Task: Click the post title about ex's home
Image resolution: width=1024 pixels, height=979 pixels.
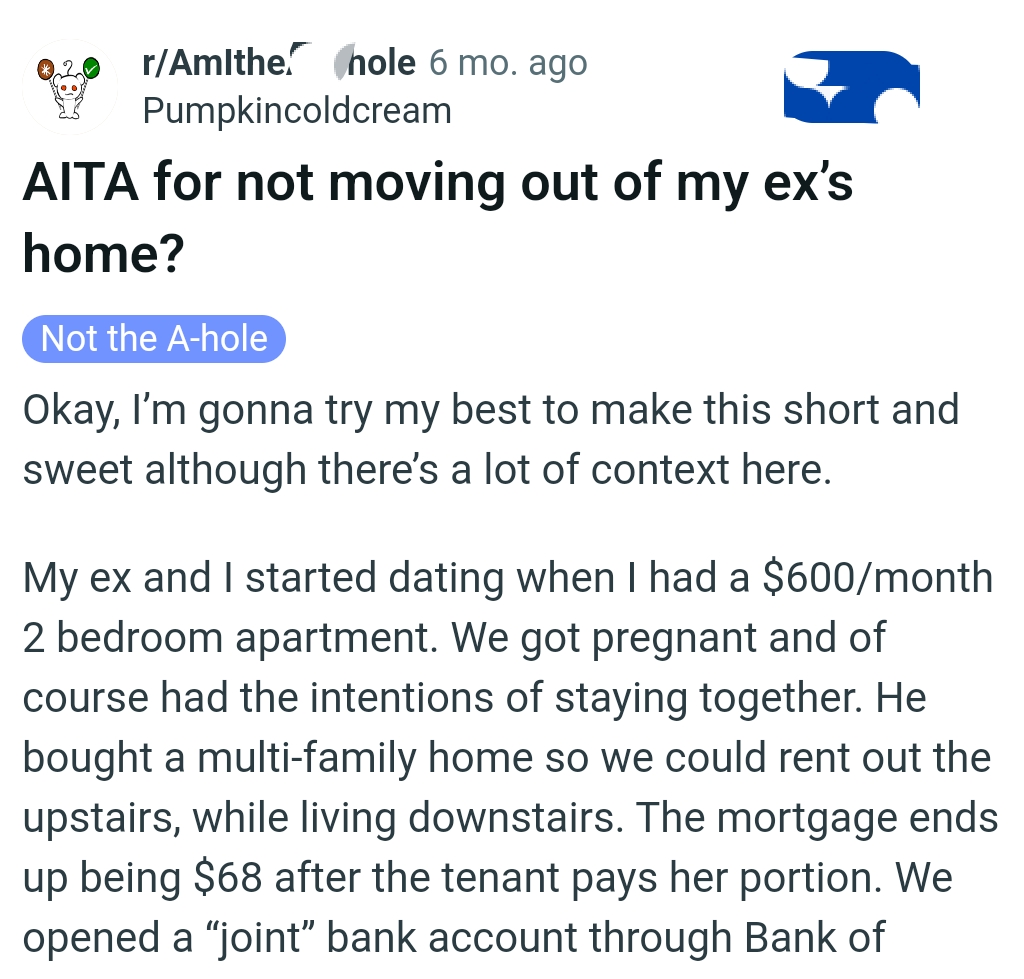Action: [440, 215]
